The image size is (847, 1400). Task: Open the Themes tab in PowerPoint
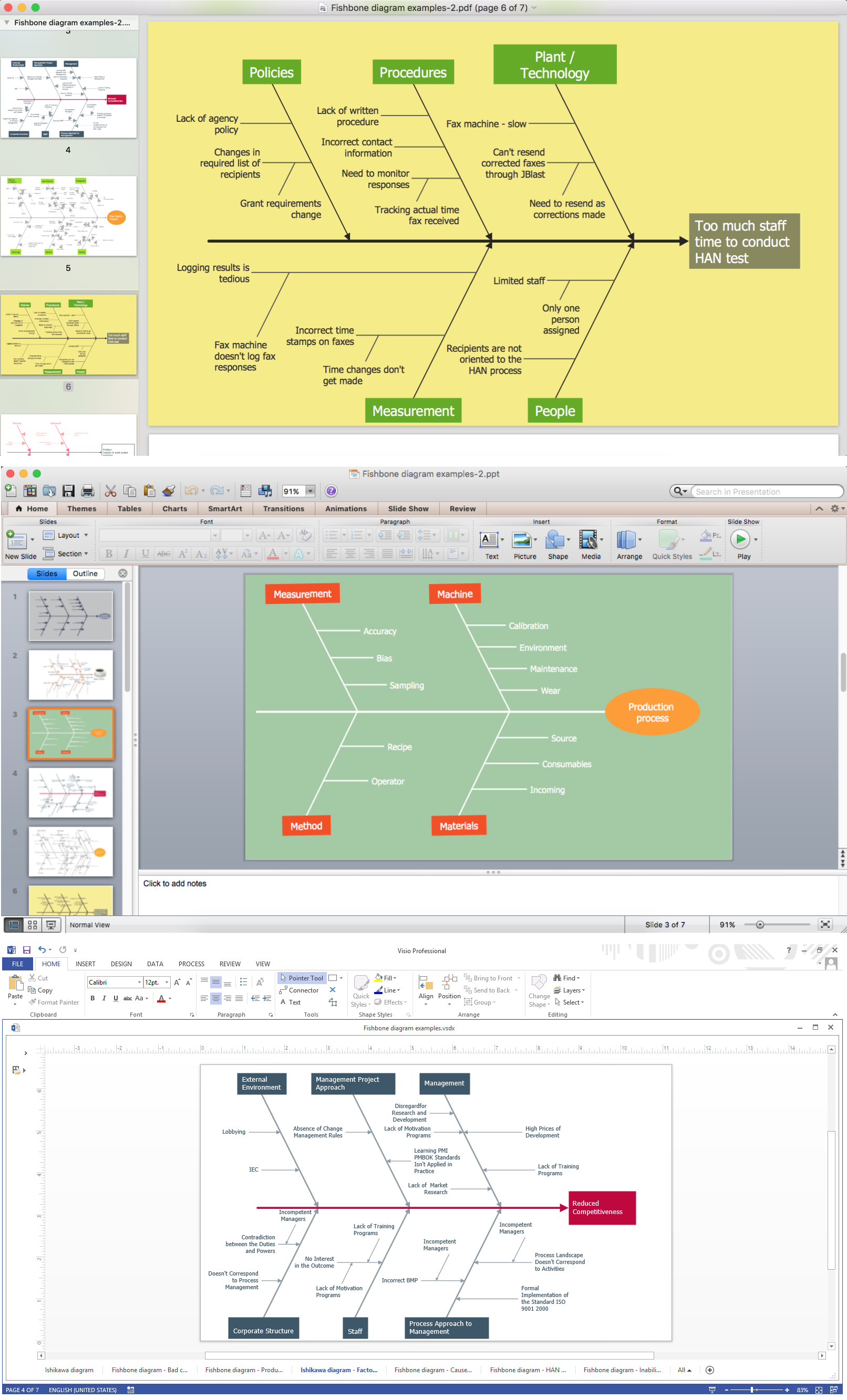click(82, 508)
